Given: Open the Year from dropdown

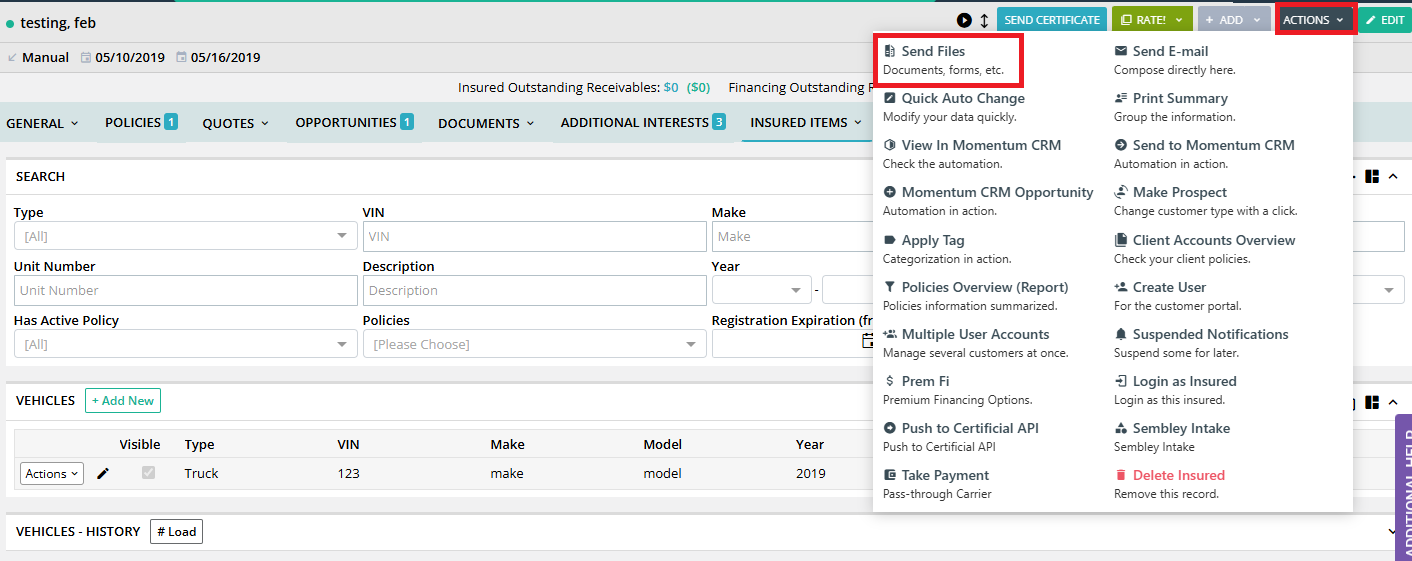Looking at the screenshot, I should click(x=762, y=290).
